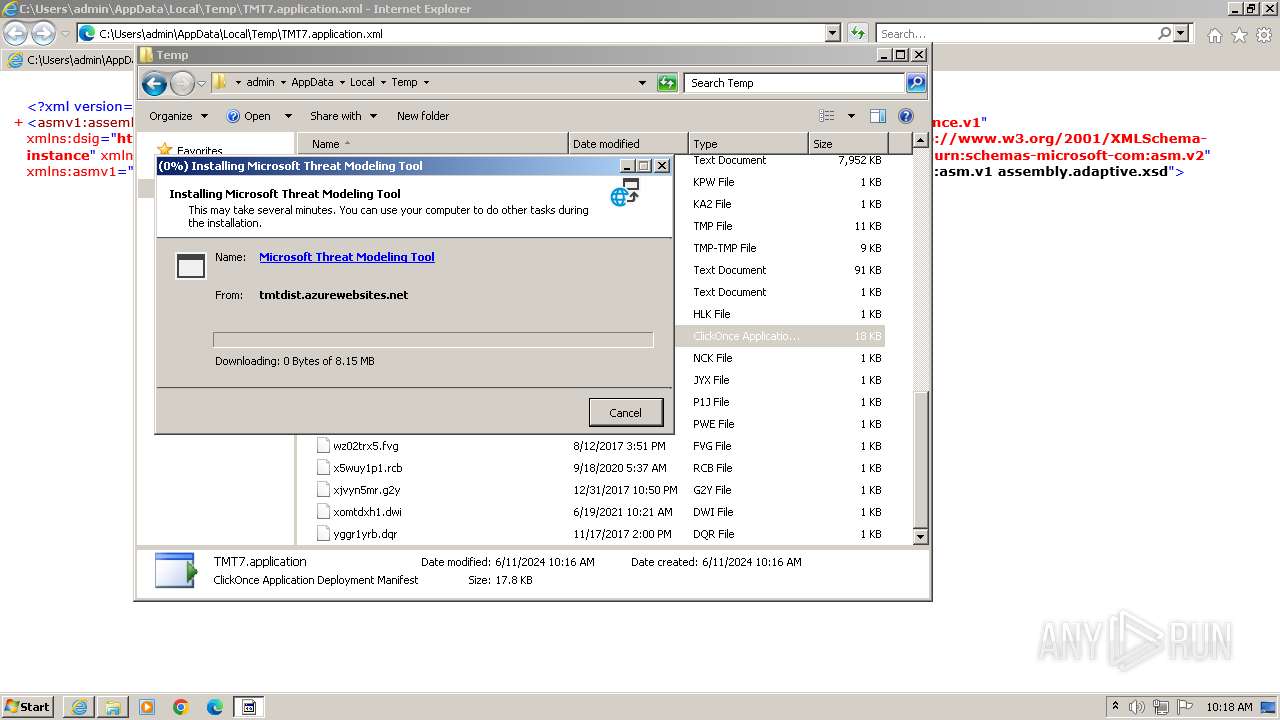Sort files by Type column
The image size is (1280, 720).
point(748,144)
